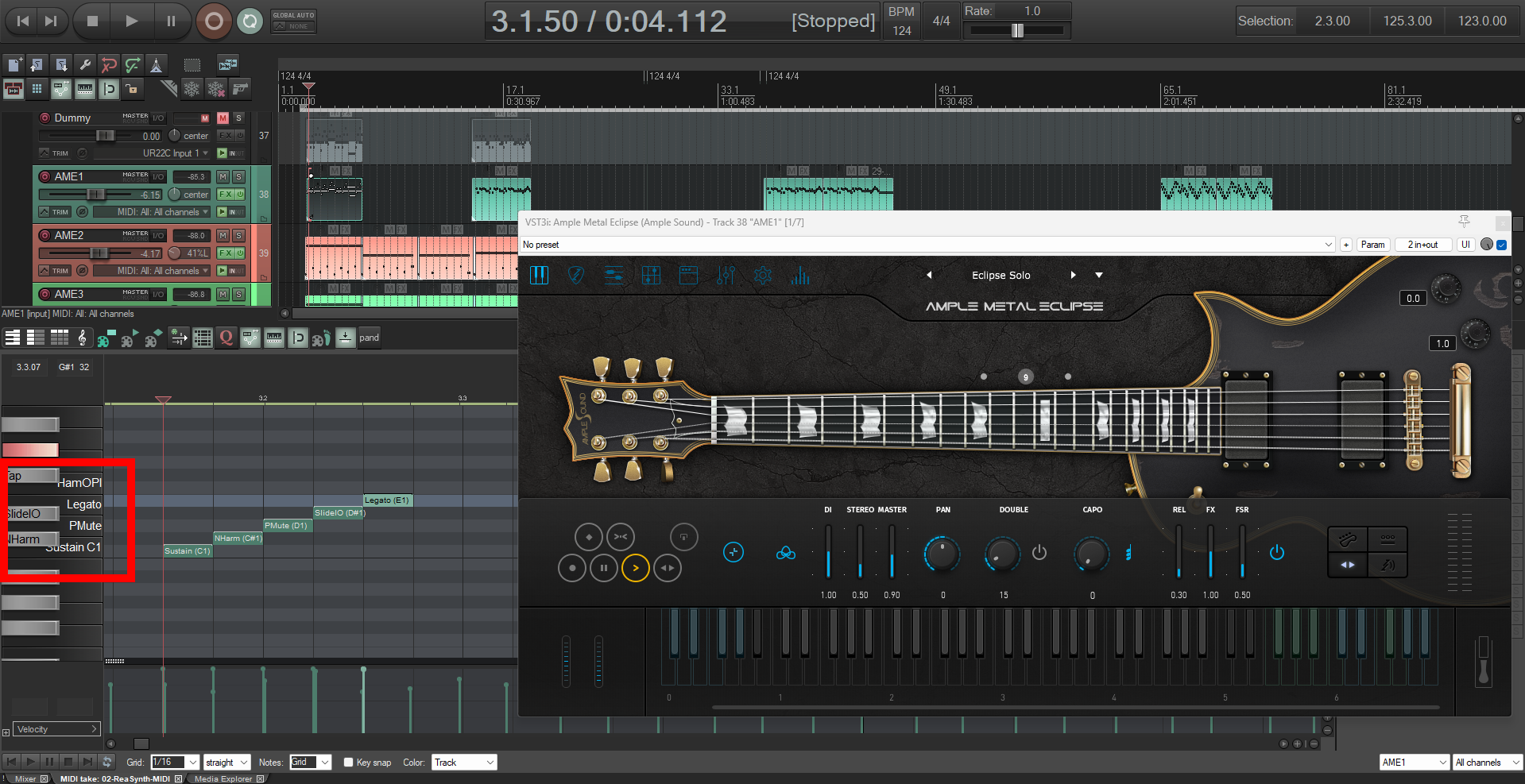The width and height of the screenshot is (1525, 784).
Task: Bypass FX power button on AME1
Action: point(240,194)
